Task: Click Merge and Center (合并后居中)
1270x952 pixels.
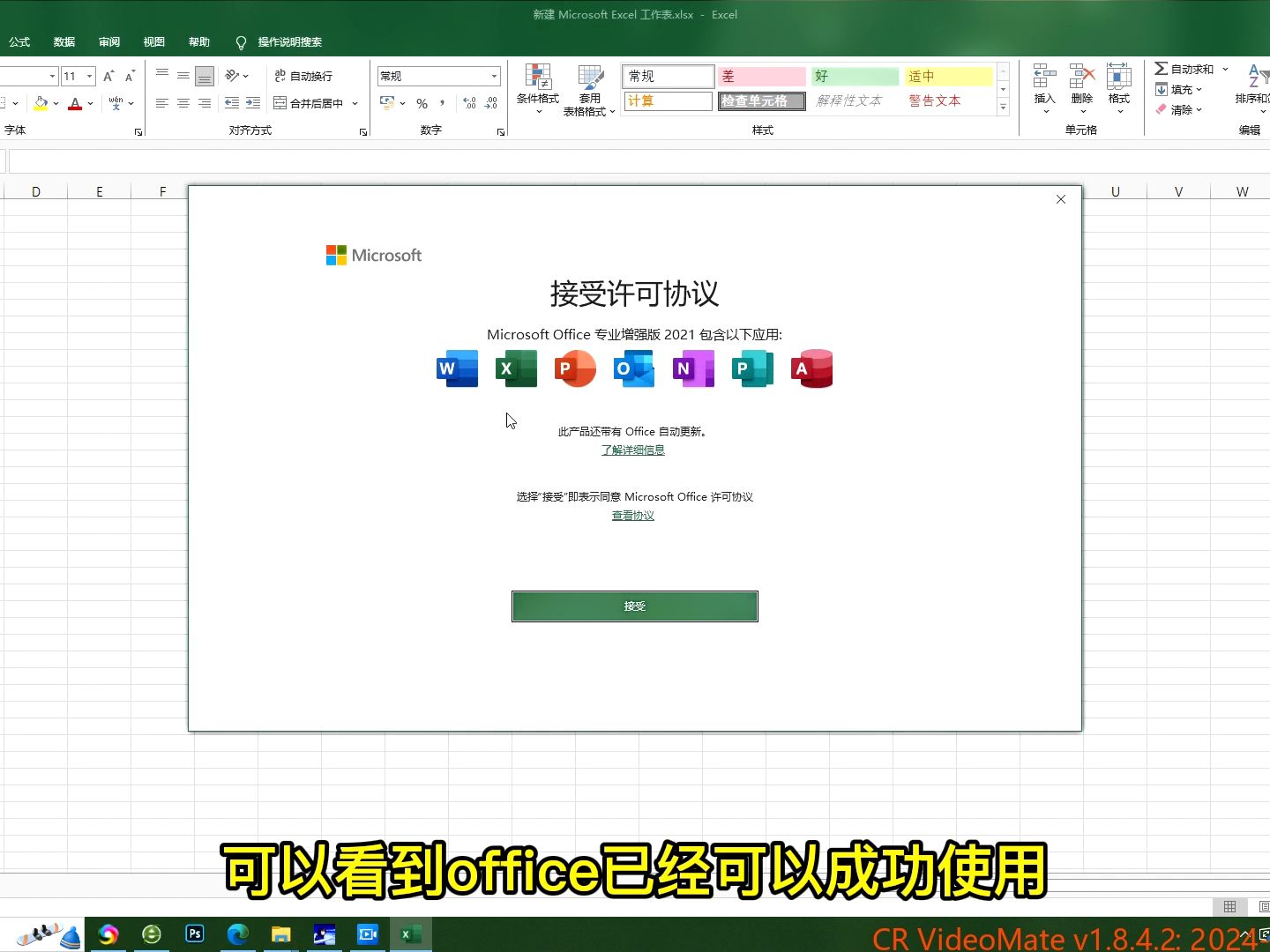Action: click(x=309, y=103)
